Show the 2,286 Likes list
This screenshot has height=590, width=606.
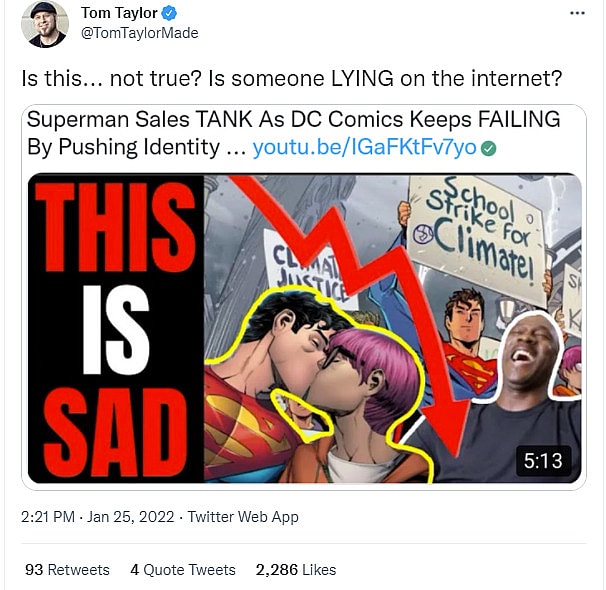tap(295, 569)
